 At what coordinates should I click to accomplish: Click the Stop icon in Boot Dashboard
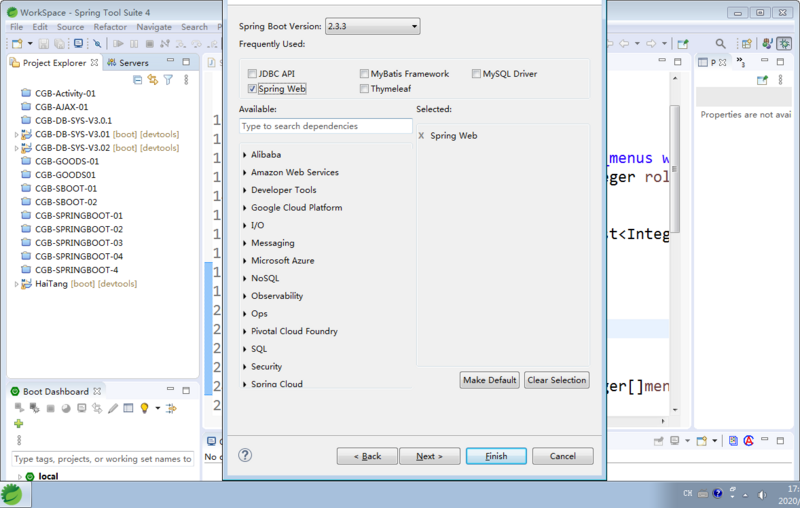click(x=51, y=408)
